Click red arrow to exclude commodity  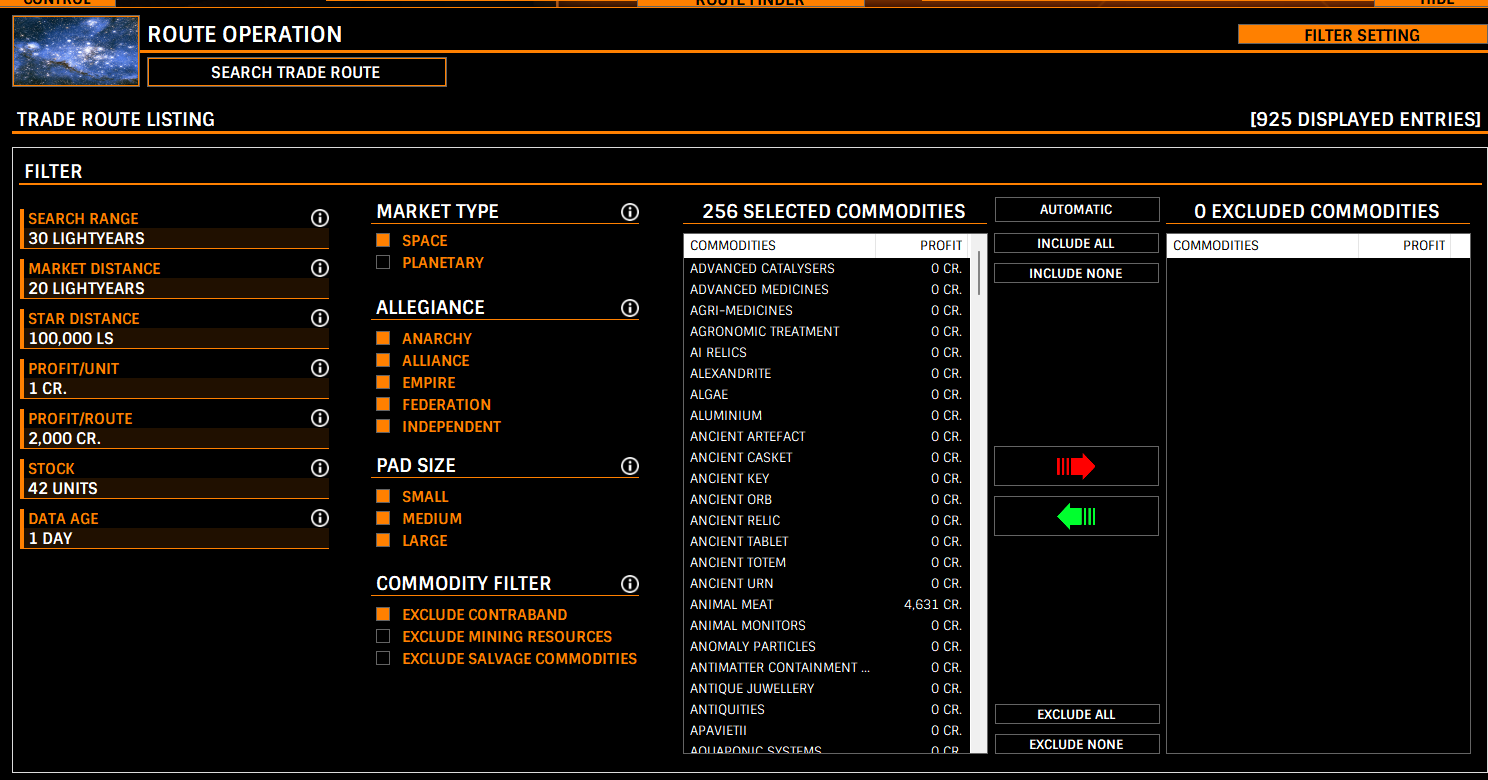pyautogui.click(x=1076, y=466)
